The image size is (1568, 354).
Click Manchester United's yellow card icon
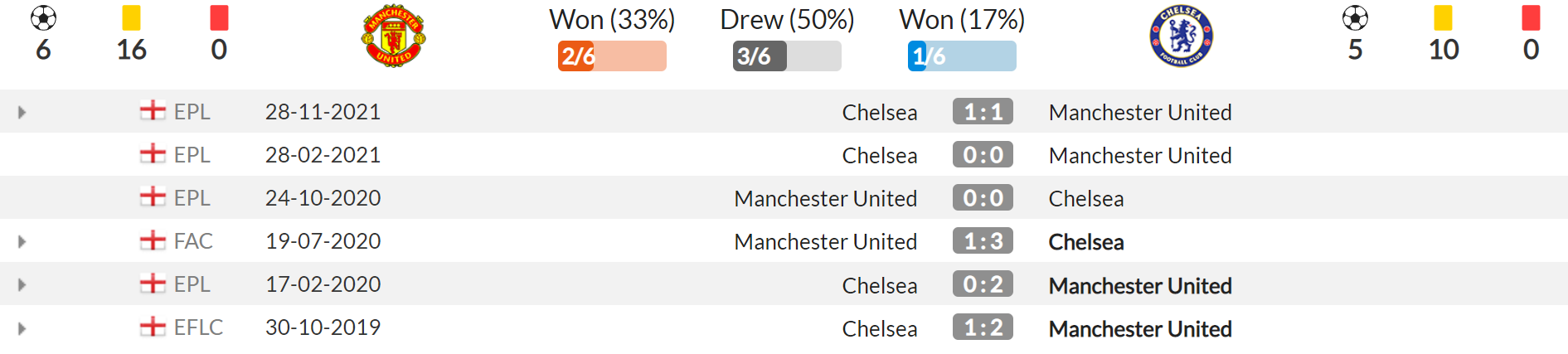coord(131,18)
